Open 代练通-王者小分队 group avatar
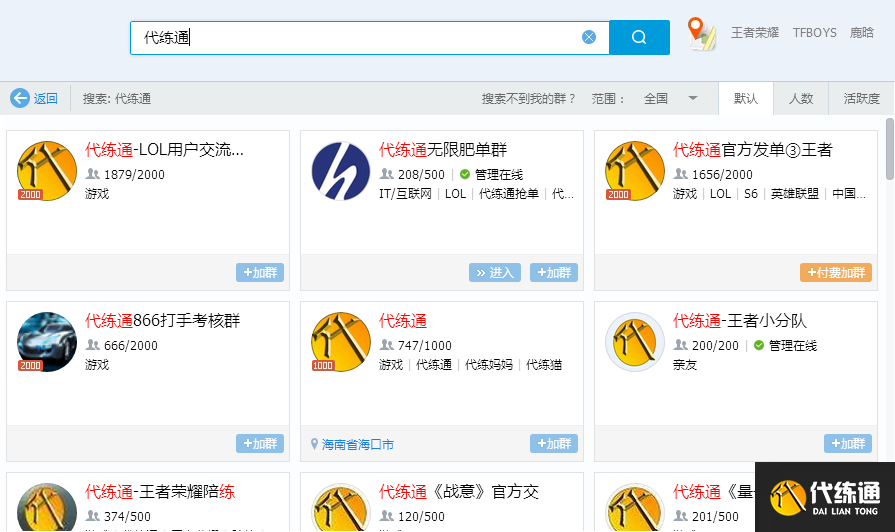 pyautogui.click(x=635, y=342)
